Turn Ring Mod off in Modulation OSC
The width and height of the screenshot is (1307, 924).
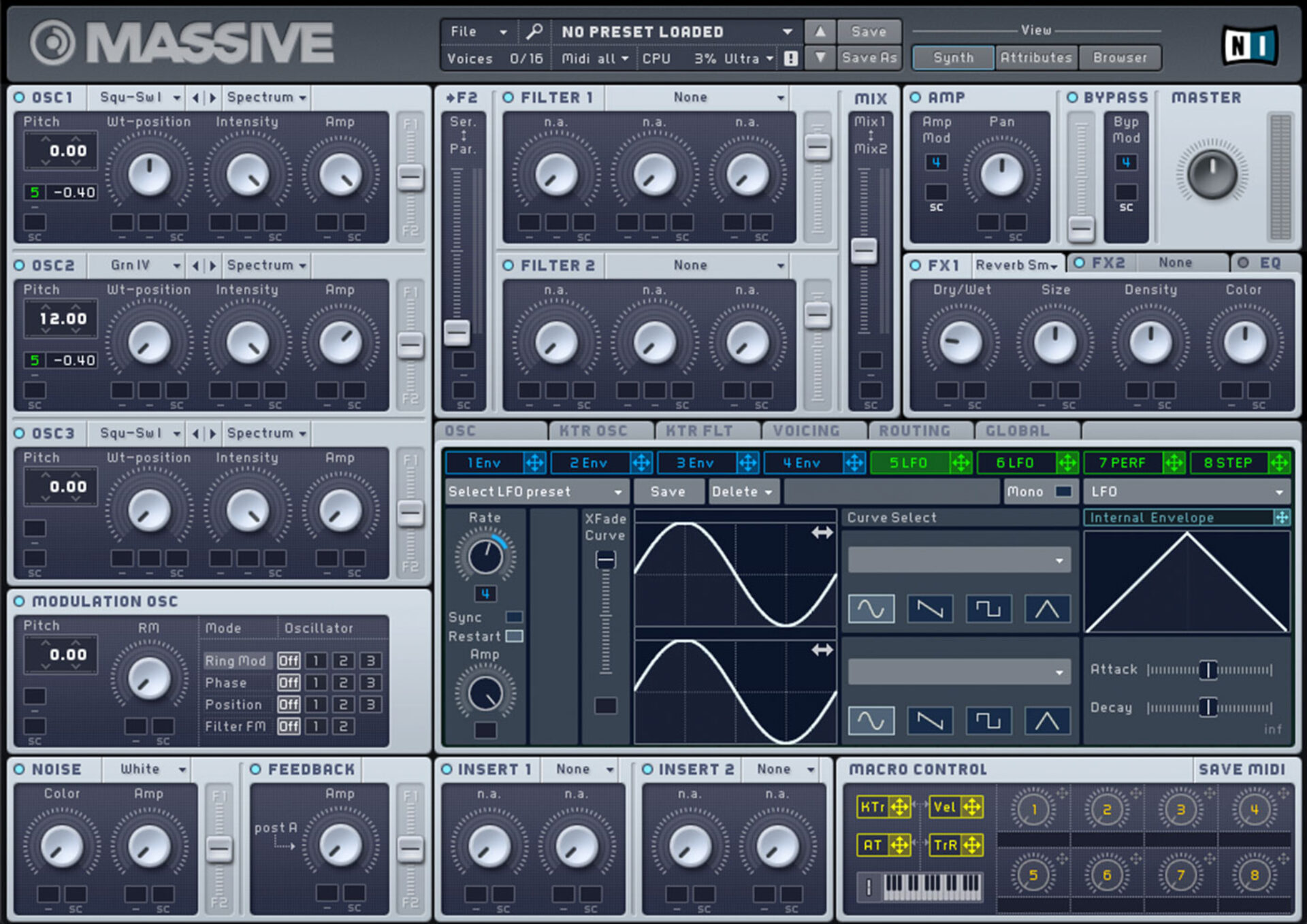click(x=289, y=660)
